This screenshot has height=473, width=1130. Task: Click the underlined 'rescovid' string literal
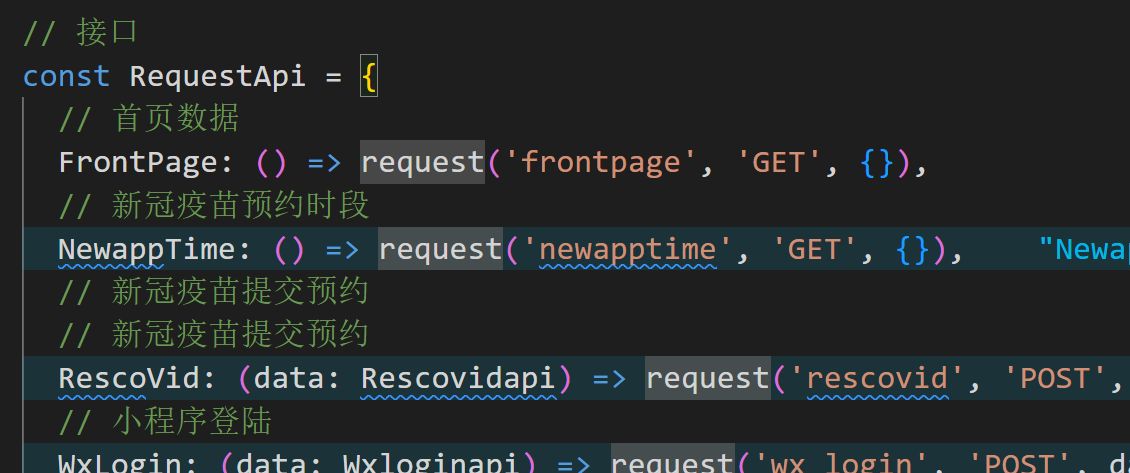click(876, 379)
